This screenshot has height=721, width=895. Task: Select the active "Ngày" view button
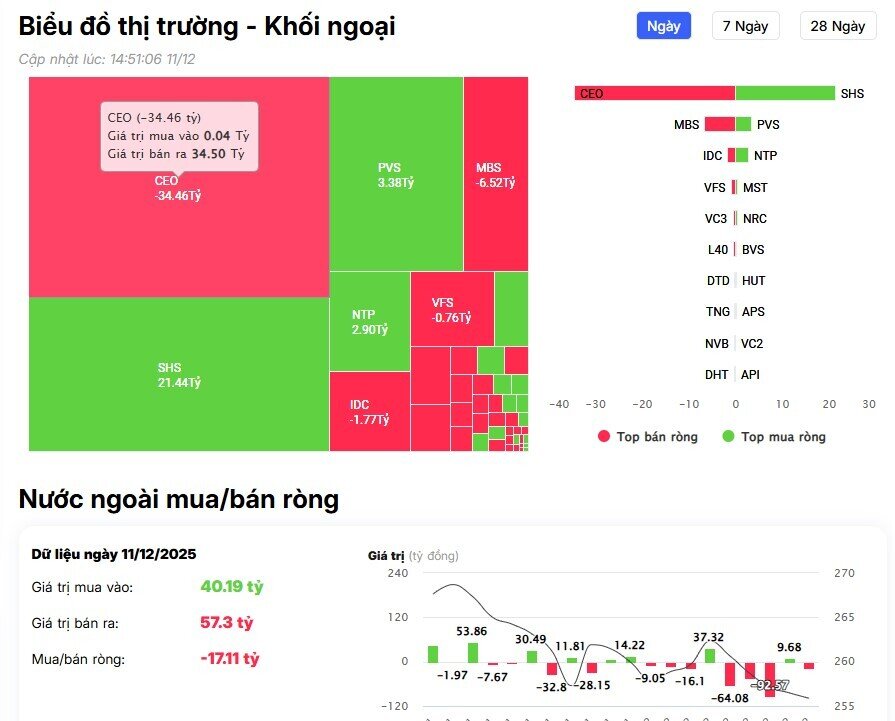tap(662, 26)
